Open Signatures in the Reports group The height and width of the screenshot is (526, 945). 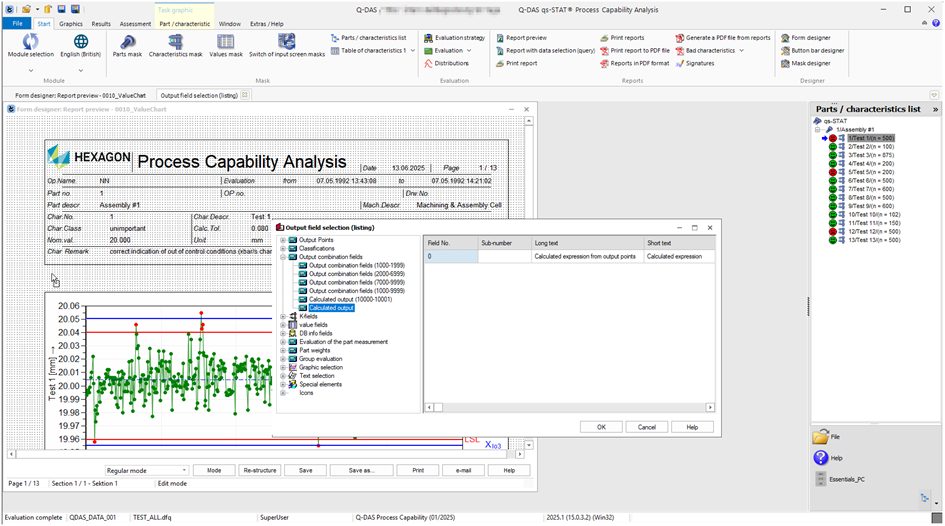[x=695, y=63]
